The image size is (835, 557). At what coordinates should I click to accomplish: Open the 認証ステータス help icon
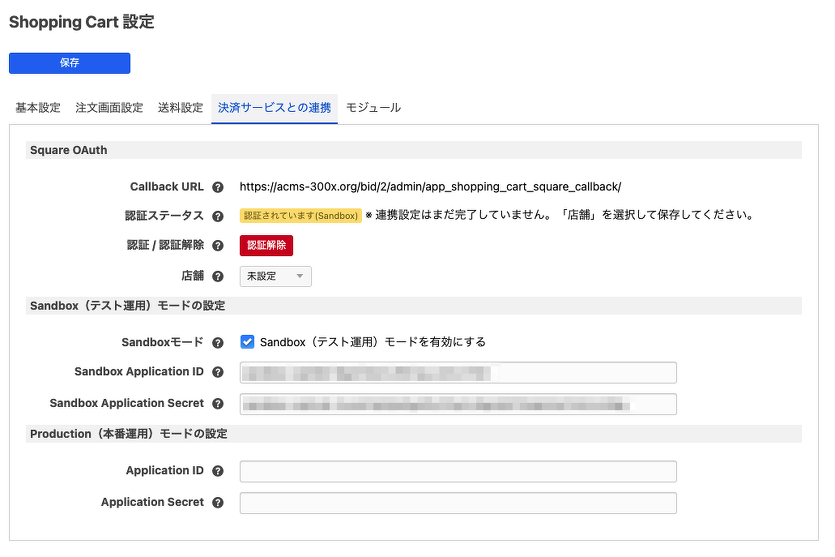coord(218,216)
